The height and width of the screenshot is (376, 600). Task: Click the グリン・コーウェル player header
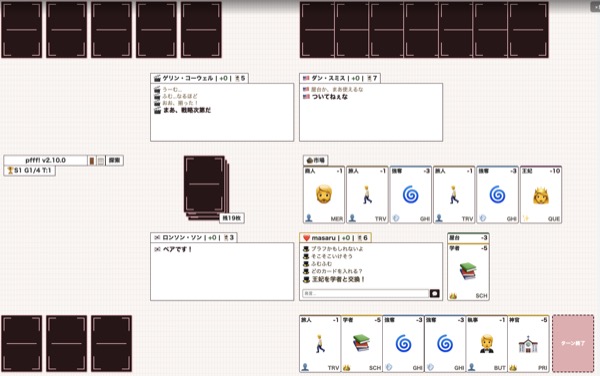(199, 78)
